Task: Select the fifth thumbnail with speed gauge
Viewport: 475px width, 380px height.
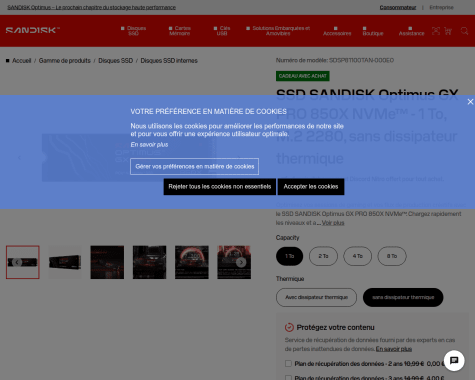Action: (192, 262)
